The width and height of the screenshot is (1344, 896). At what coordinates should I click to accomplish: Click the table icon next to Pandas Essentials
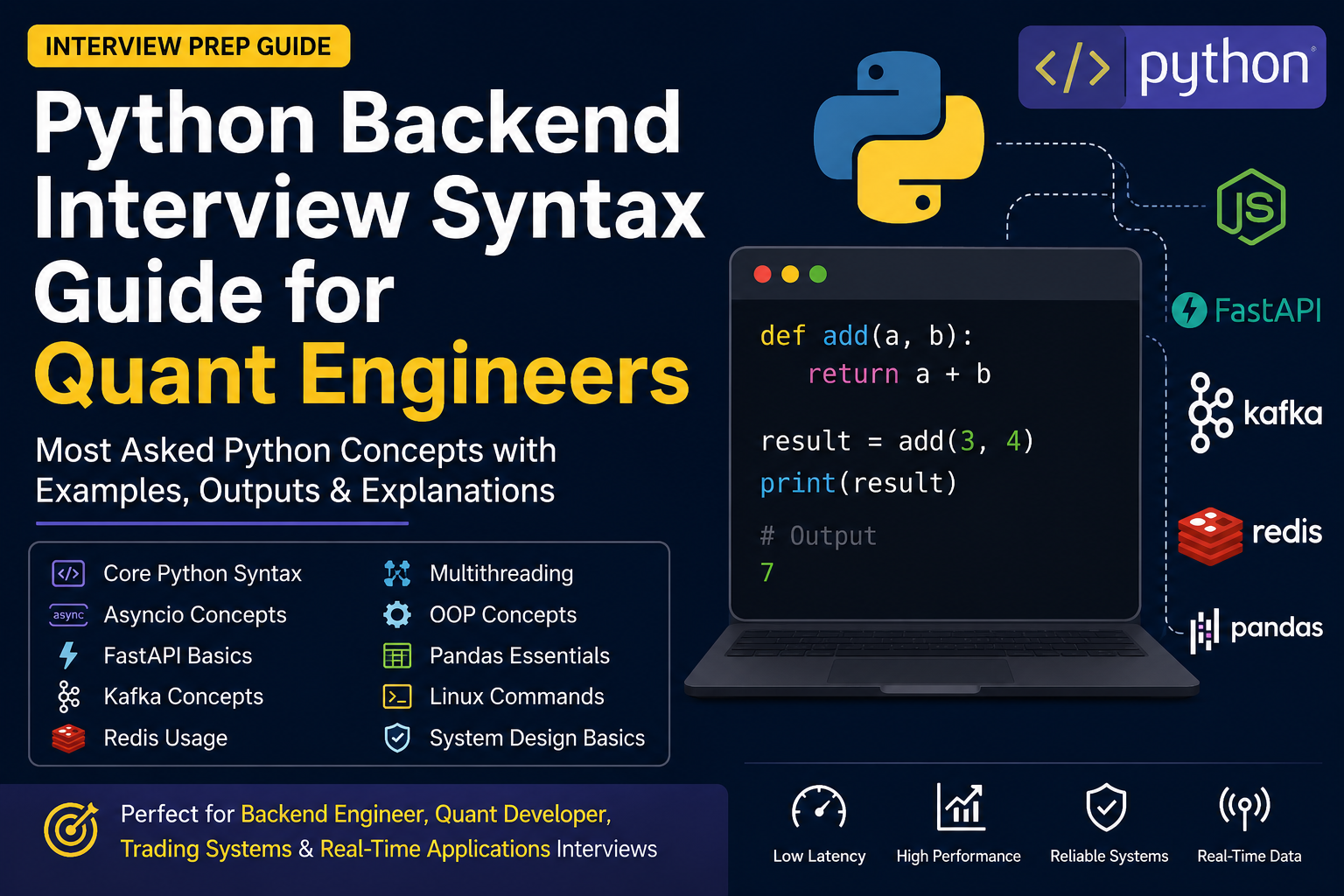(397, 655)
